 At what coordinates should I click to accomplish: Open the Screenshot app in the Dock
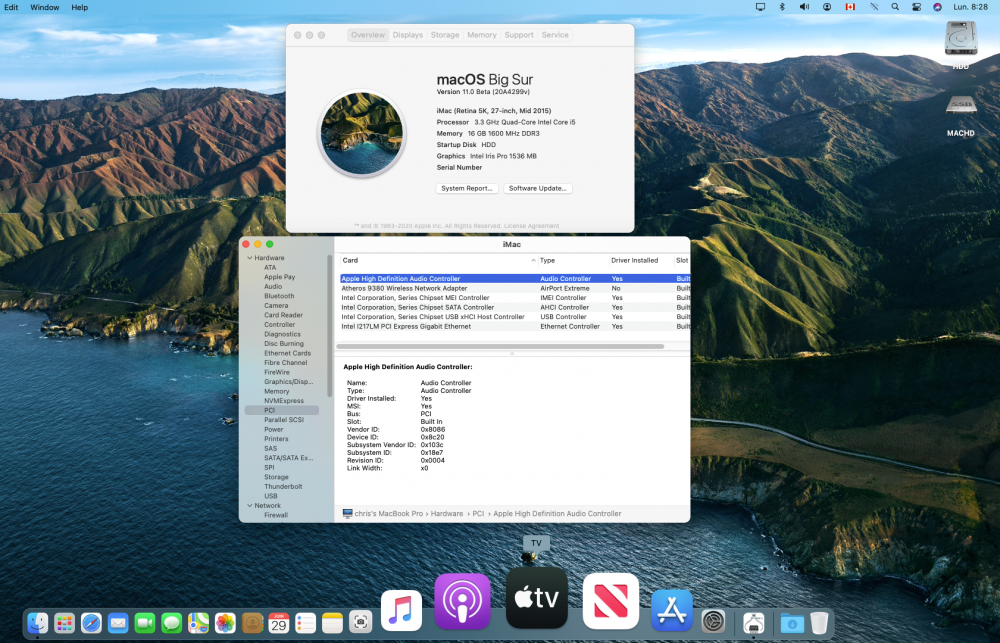[x=360, y=623]
